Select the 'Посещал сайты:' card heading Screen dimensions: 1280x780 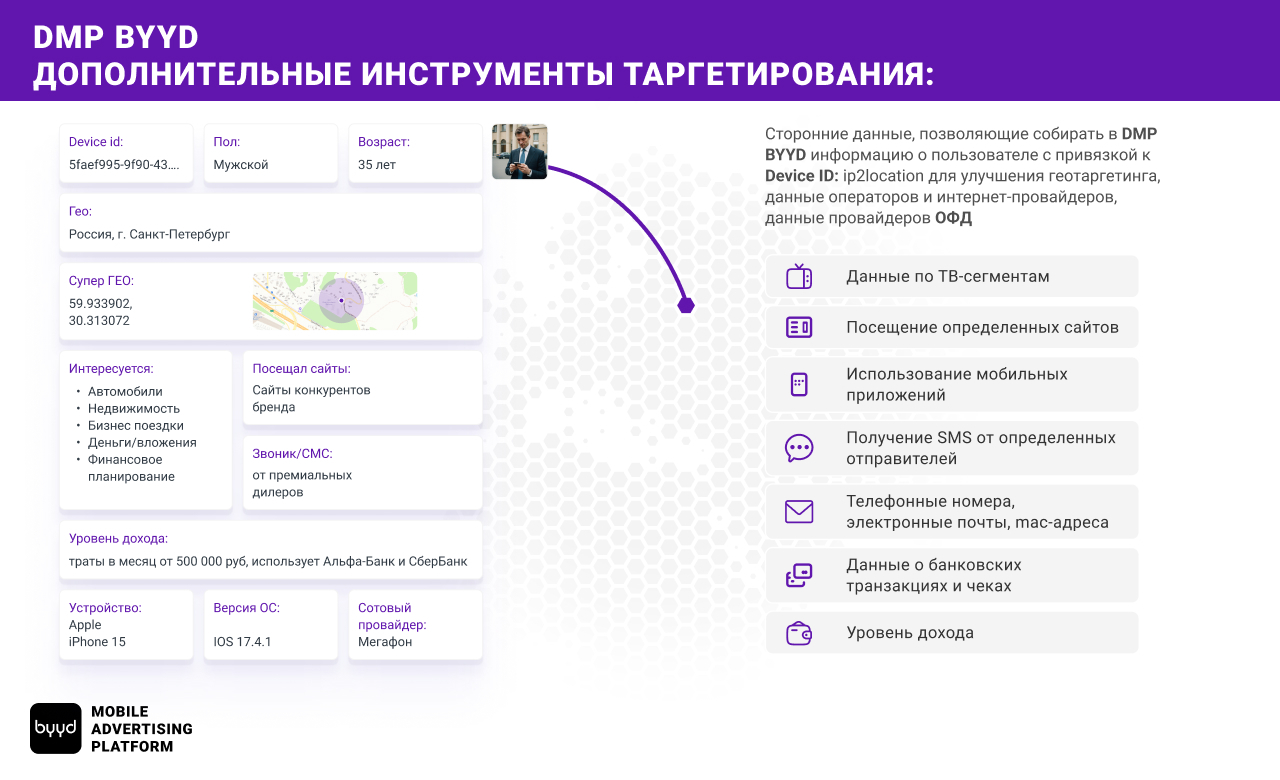point(301,369)
